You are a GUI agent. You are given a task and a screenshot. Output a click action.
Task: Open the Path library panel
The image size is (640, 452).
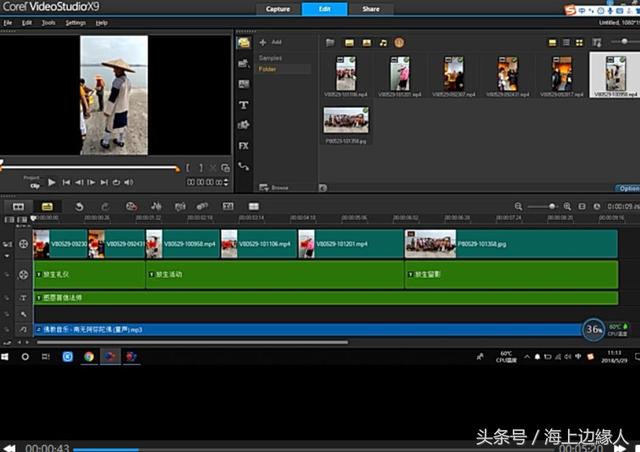[x=244, y=167]
